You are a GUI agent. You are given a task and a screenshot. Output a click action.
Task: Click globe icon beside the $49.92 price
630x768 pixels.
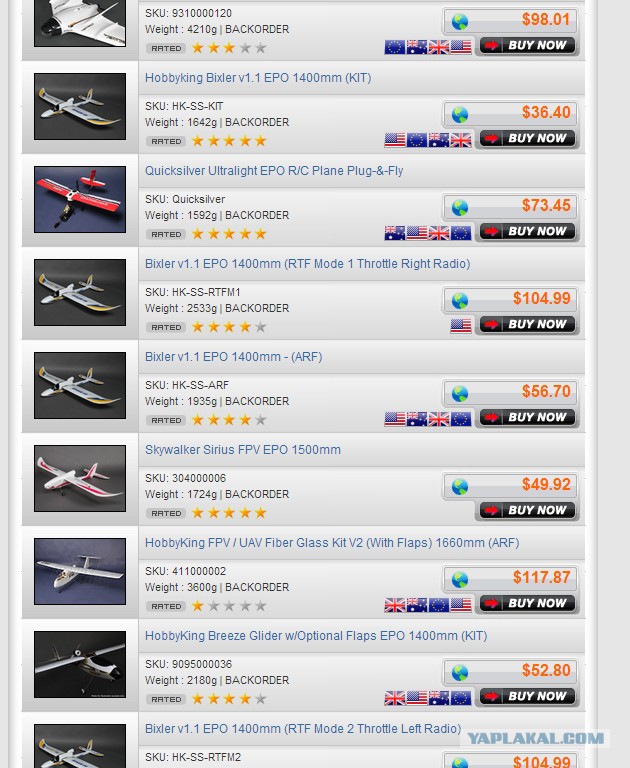tap(460, 487)
